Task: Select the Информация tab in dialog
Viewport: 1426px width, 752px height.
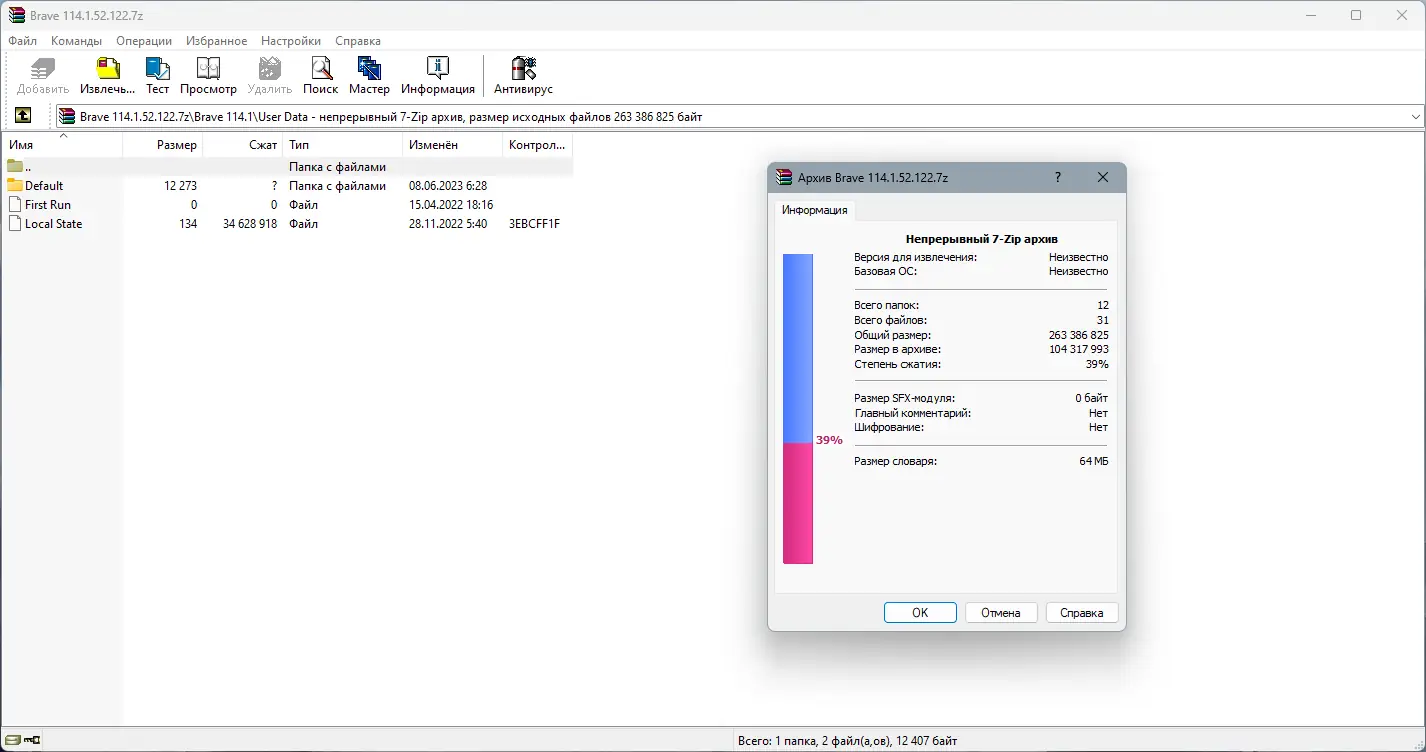Action: 814,210
